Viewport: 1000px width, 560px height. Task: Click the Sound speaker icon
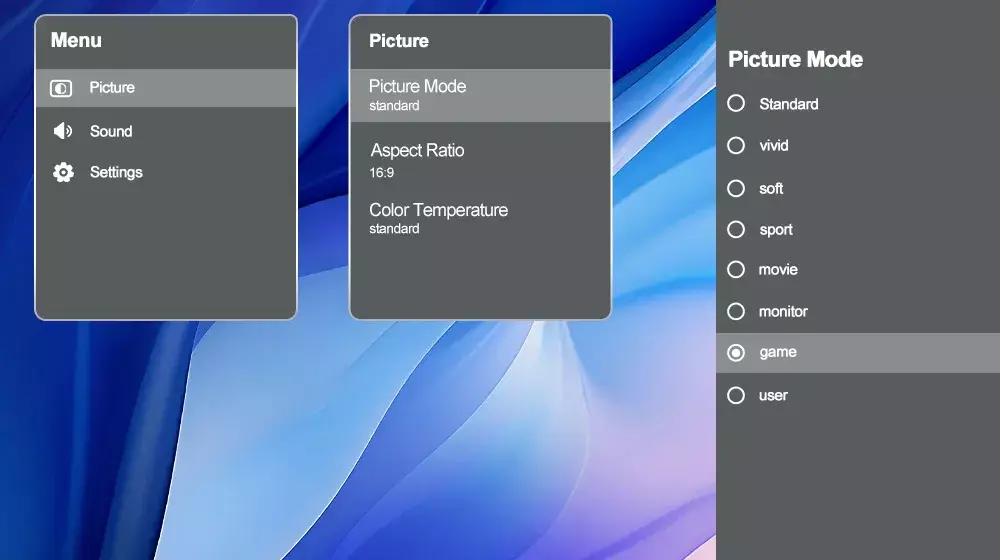pos(63,131)
